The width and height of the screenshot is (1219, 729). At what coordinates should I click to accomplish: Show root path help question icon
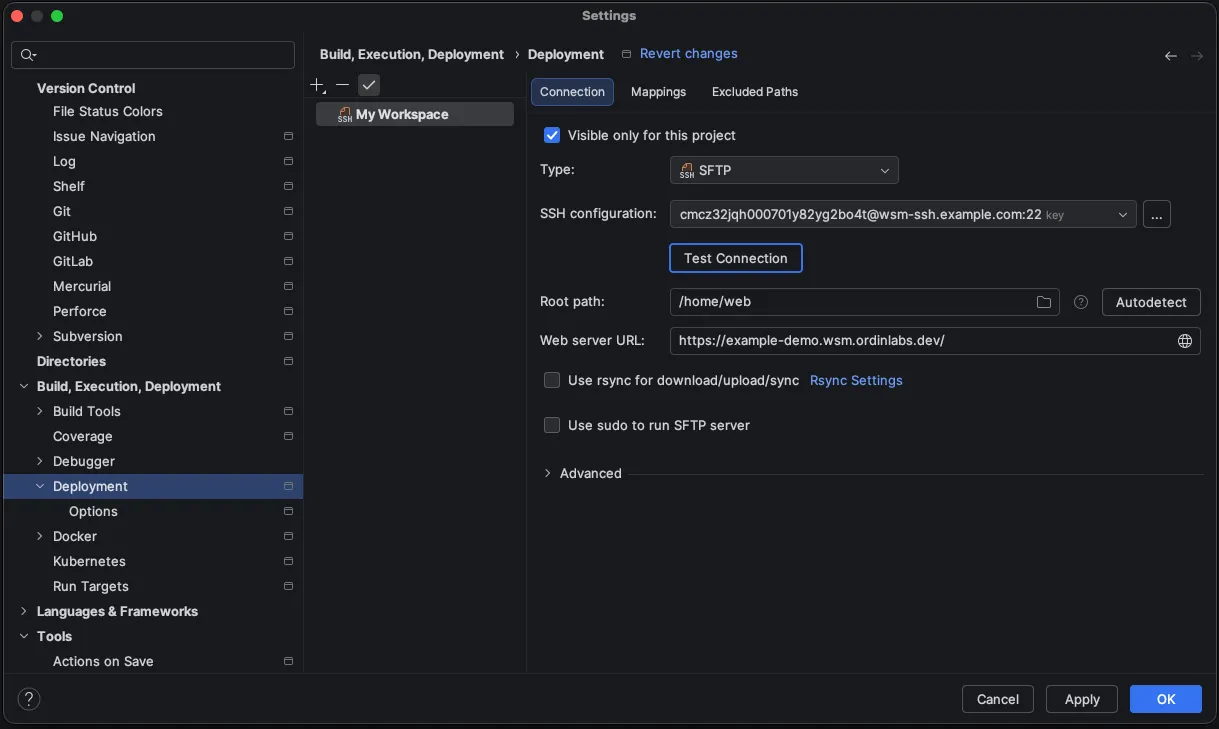tap(1080, 302)
